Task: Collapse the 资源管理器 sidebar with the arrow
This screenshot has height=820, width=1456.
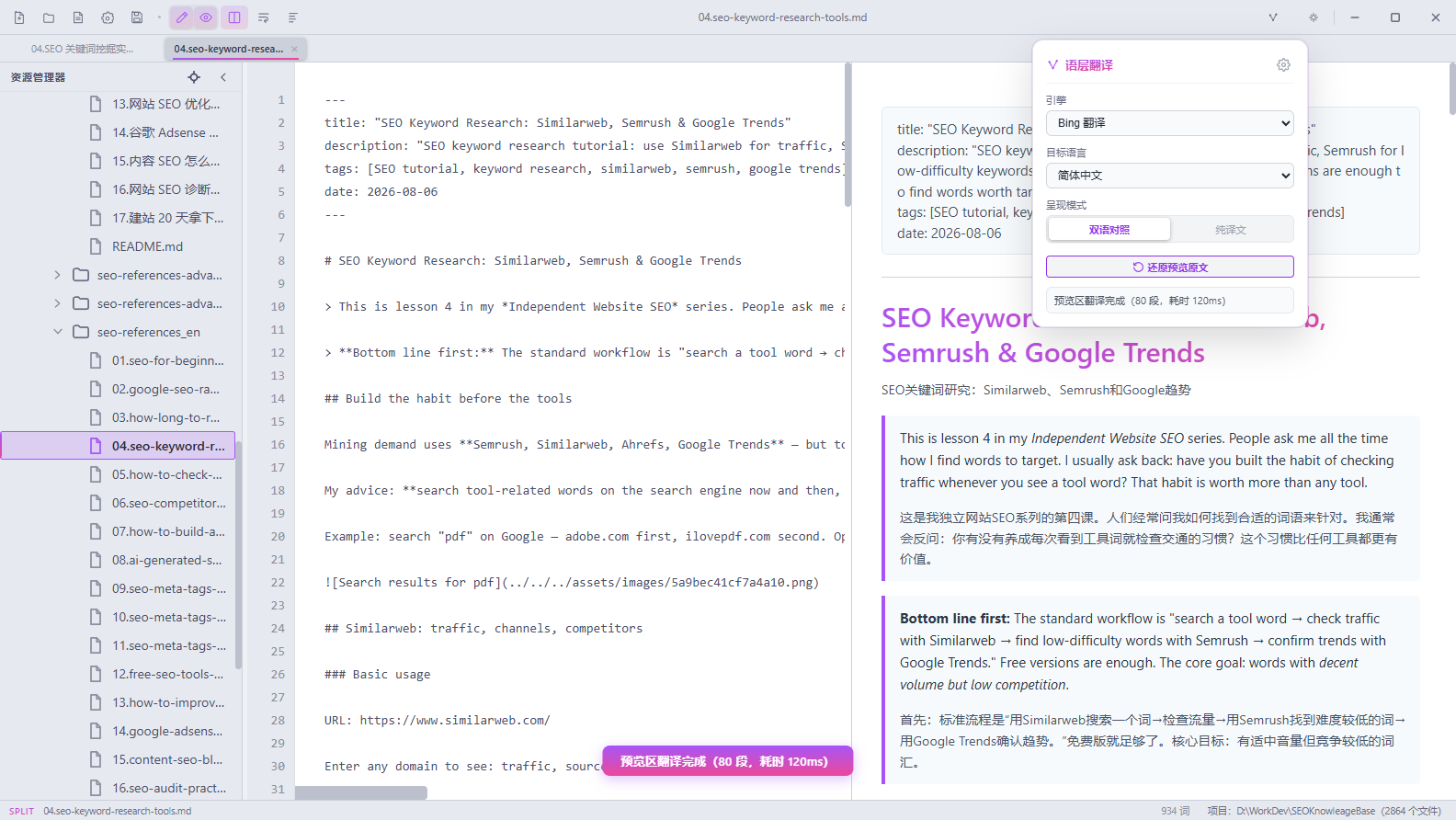Action: pos(223,77)
